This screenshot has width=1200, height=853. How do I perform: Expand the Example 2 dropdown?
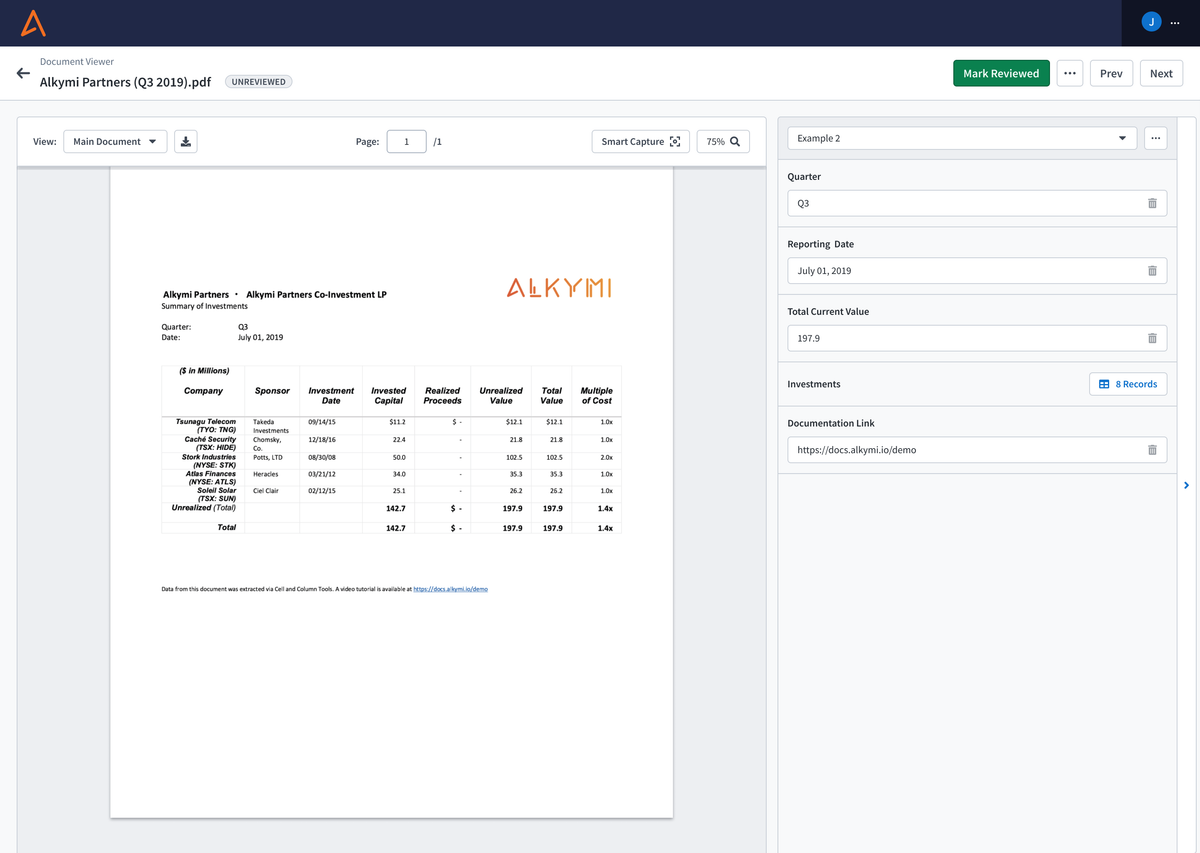(x=961, y=139)
